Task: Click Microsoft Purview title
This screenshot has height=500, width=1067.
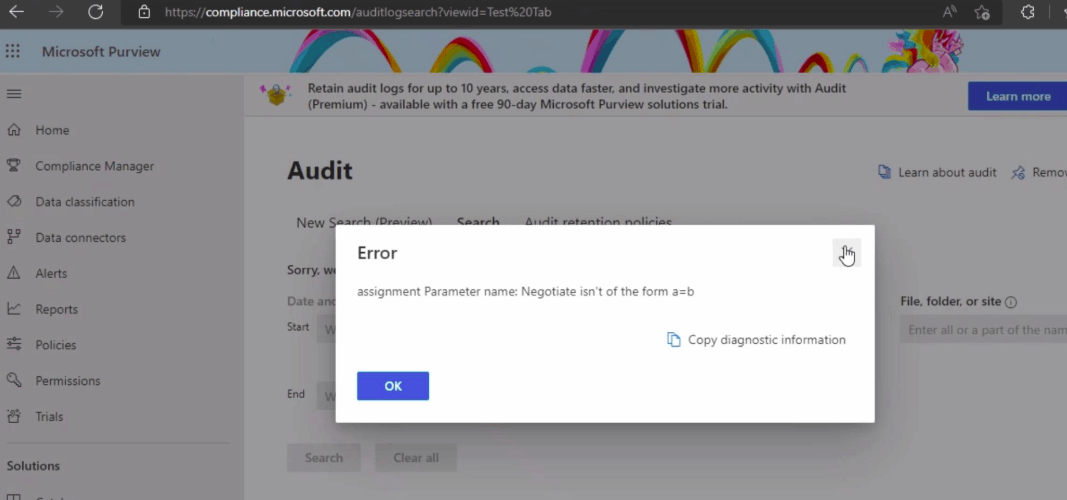Action: [x=101, y=52]
